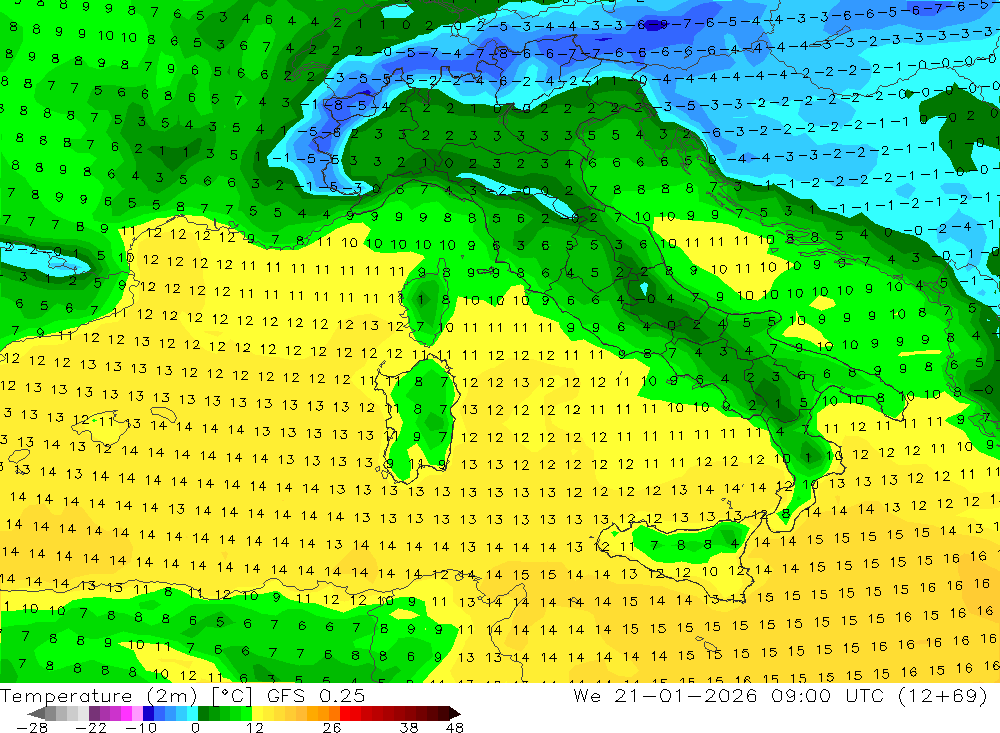This screenshot has width=1000, height=733.
Task: Click the '38' legend scale label
Action: [409, 727]
